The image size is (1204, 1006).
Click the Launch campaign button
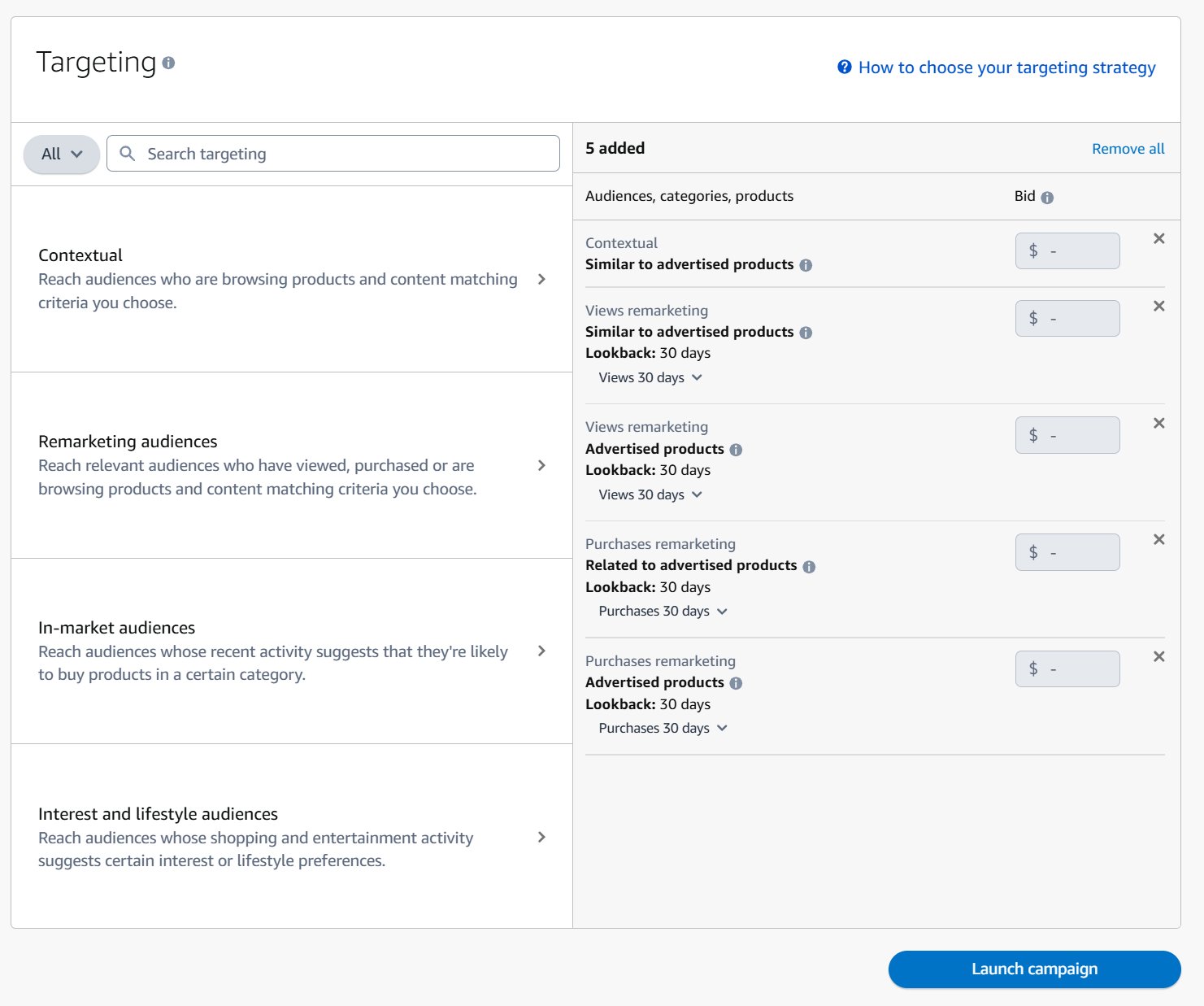[1033, 969]
